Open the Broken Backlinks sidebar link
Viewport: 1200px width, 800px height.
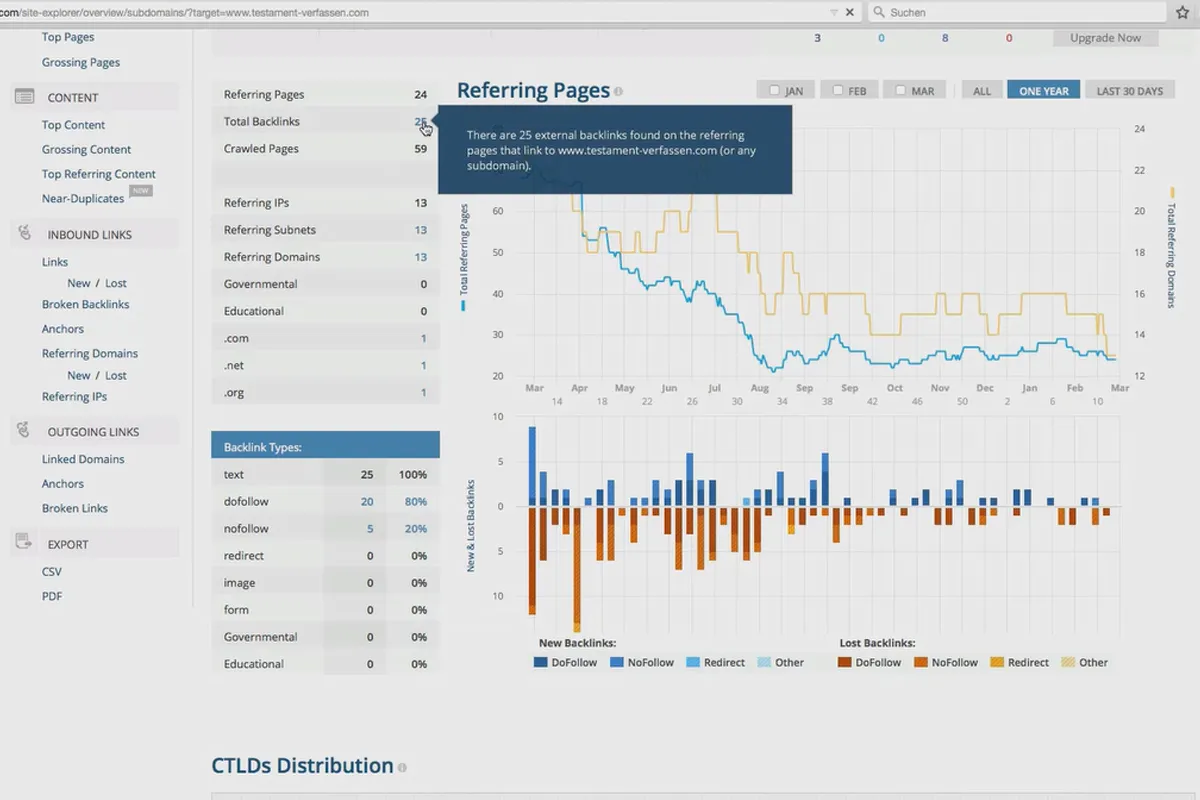coord(86,304)
